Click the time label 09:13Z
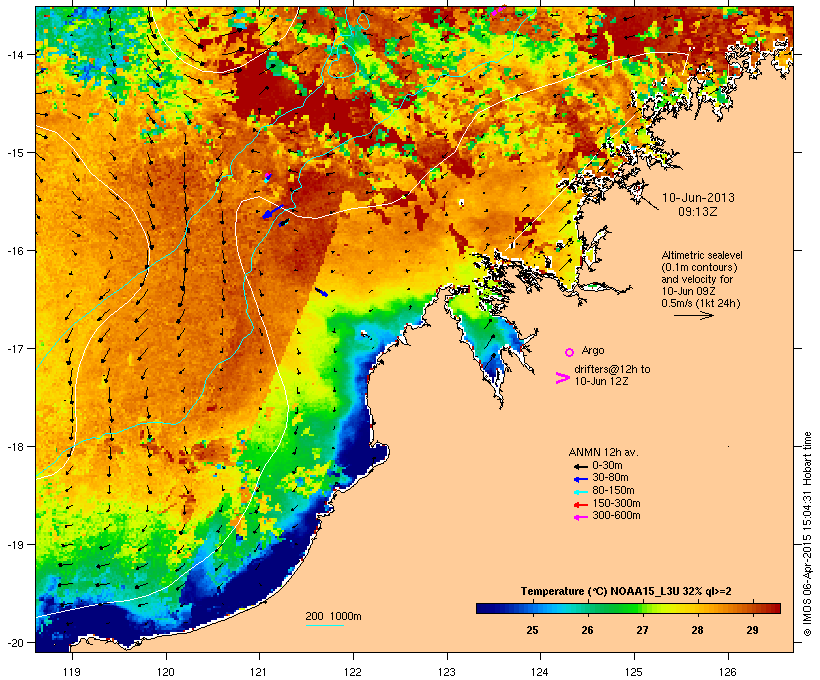The width and height of the screenshot is (820, 680). pyautogui.click(x=698, y=212)
